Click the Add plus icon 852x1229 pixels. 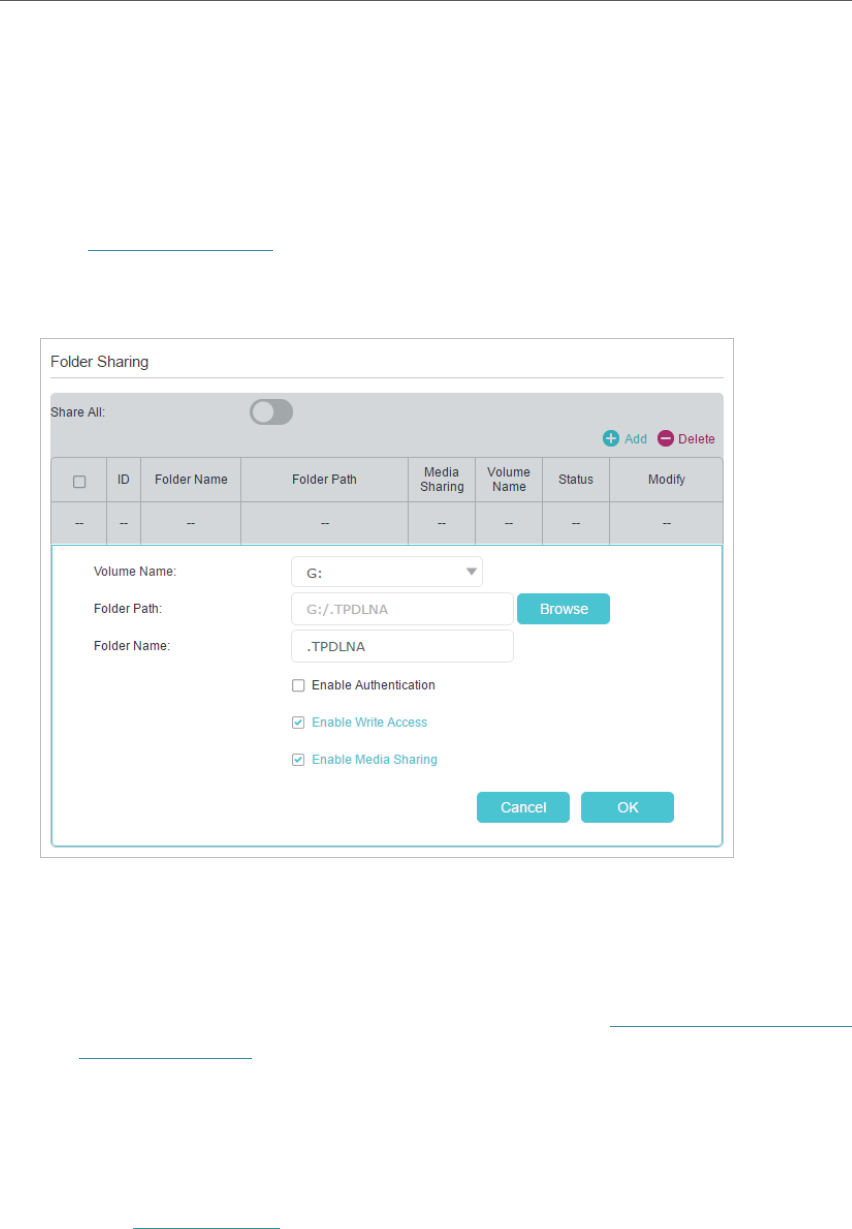(610, 439)
